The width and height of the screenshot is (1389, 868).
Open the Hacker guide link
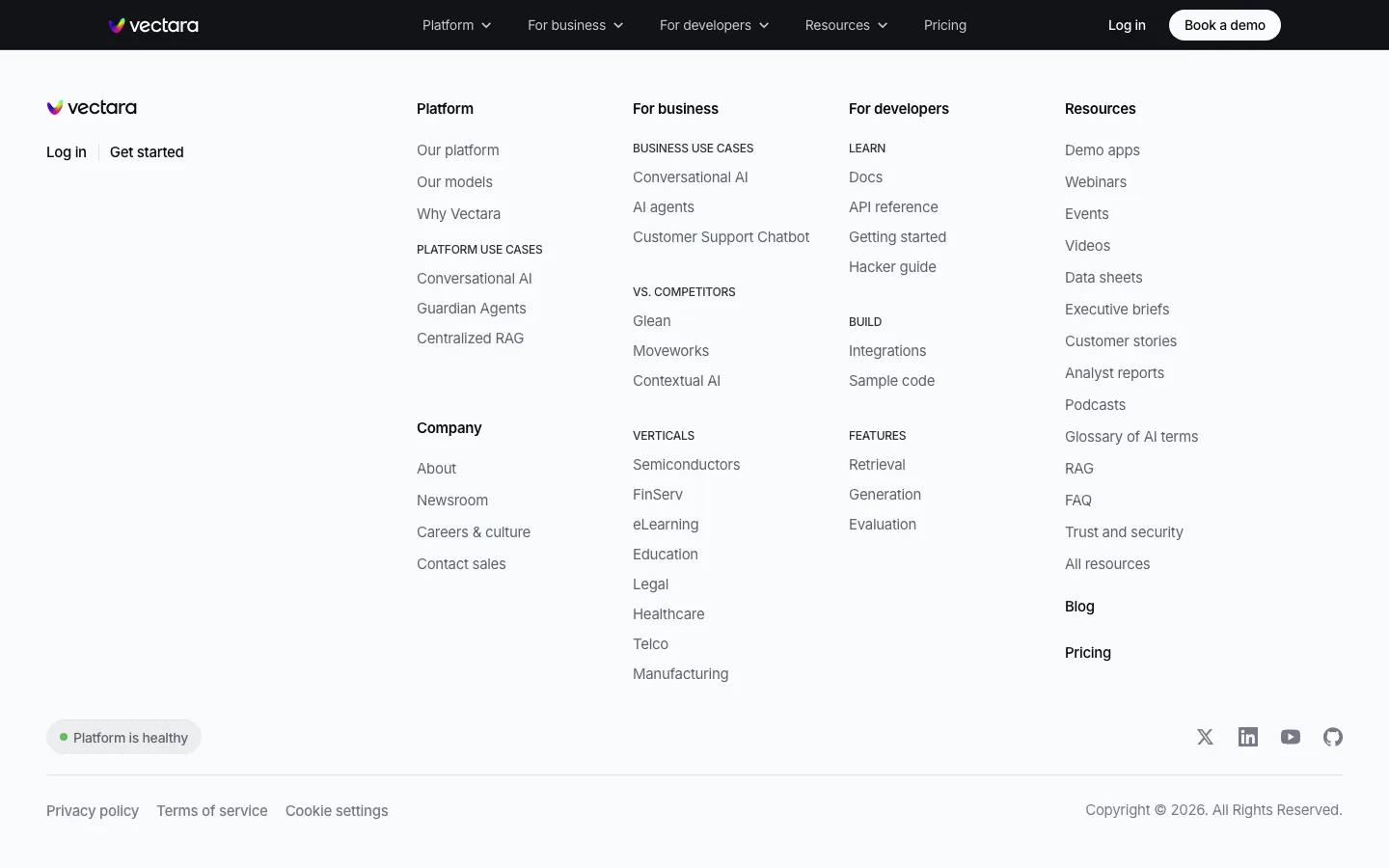892,267
